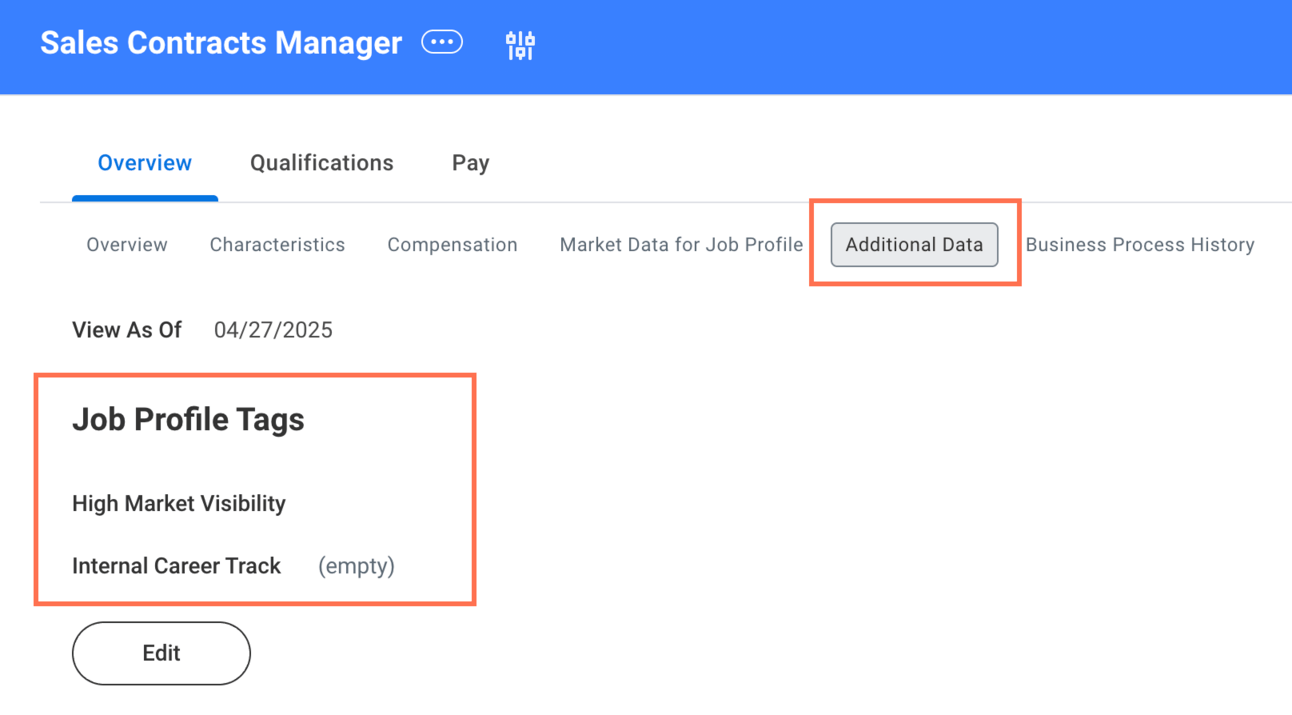Switch to the Qualifications tab

tap(322, 163)
